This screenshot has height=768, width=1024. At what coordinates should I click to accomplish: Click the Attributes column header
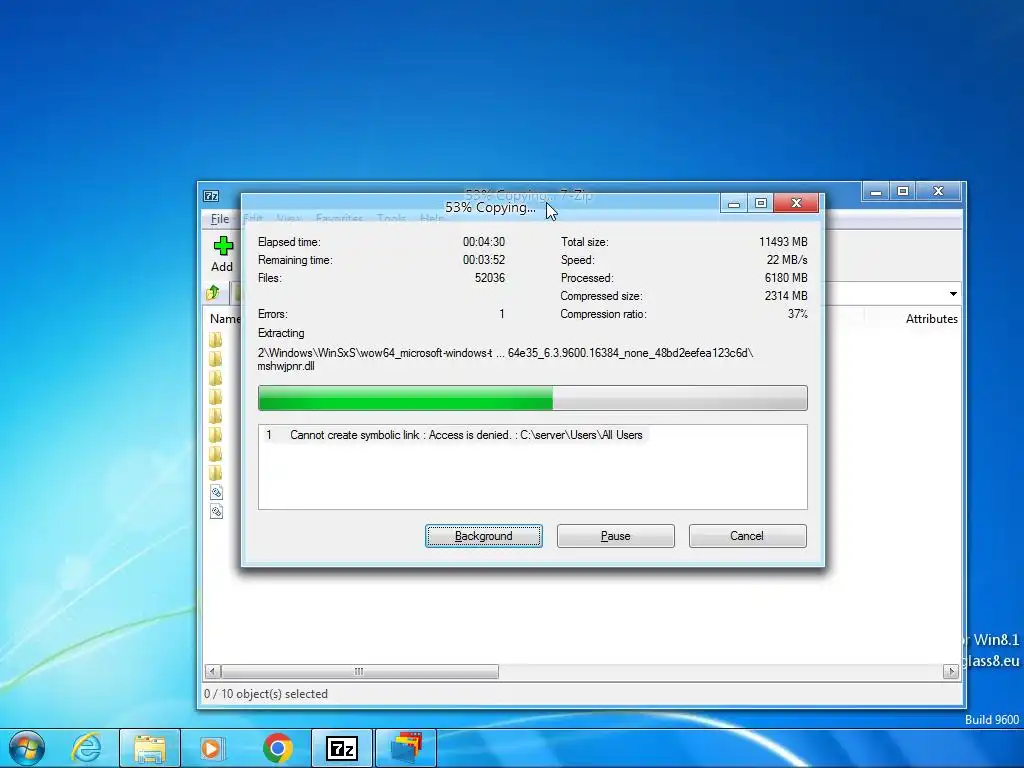[x=931, y=319]
